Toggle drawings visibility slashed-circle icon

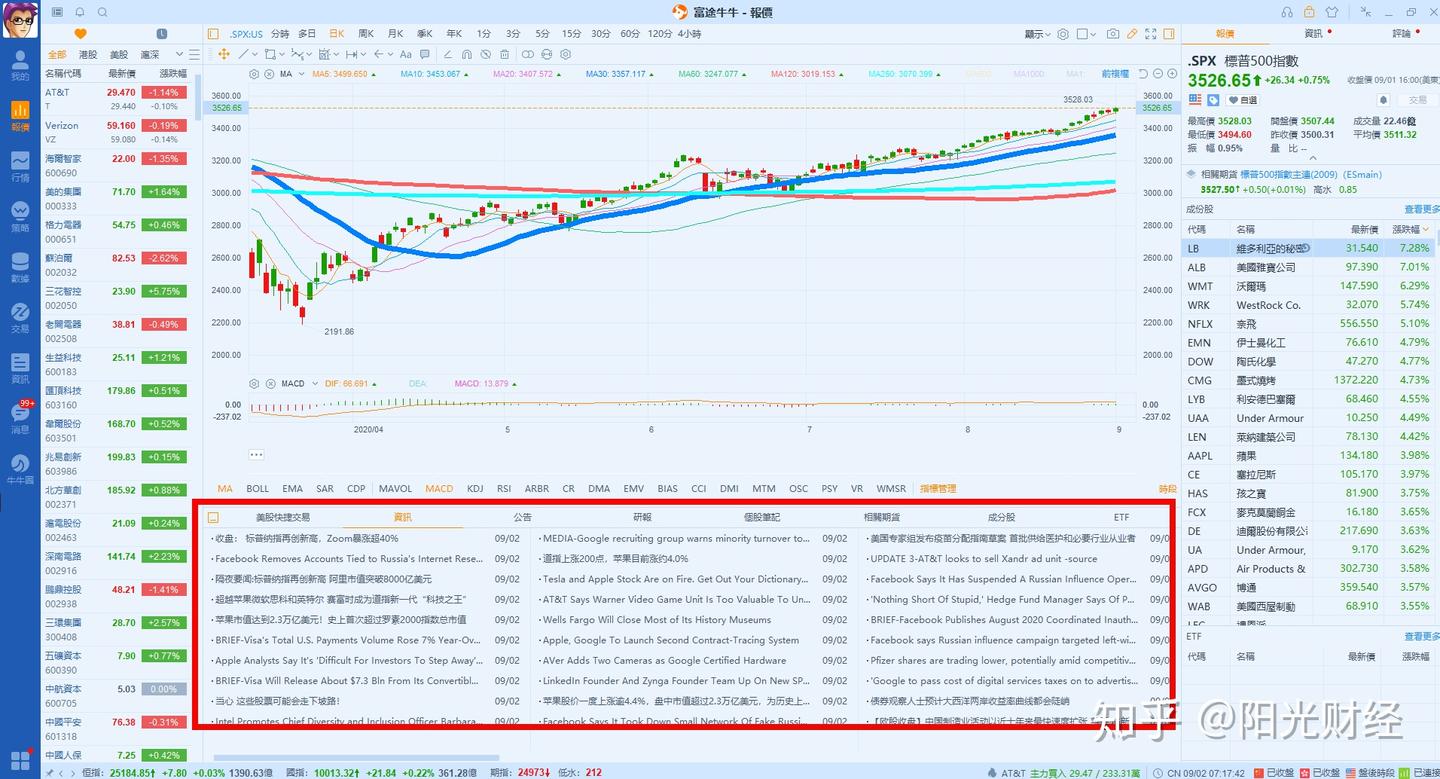coord(485,54)
